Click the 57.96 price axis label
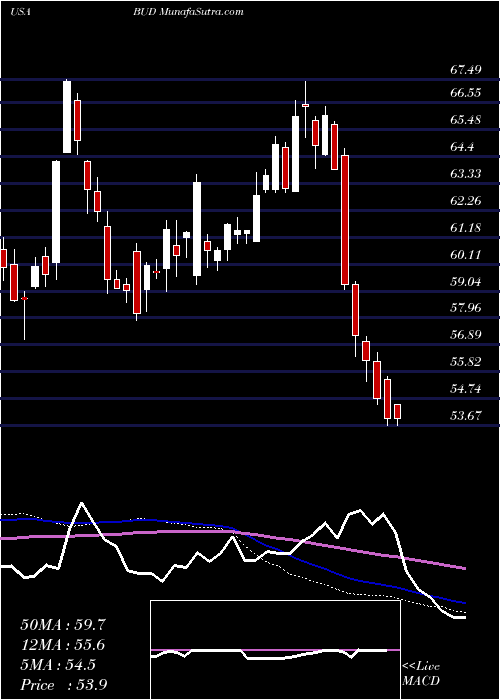Image resolution: width=500 pixels, height=700 pixels. tap(465, 308)
